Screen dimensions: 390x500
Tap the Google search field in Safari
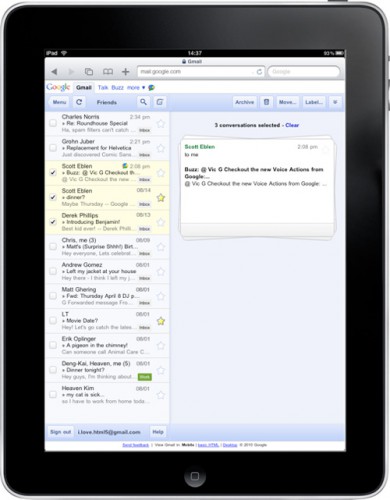[x=304, y=72]
